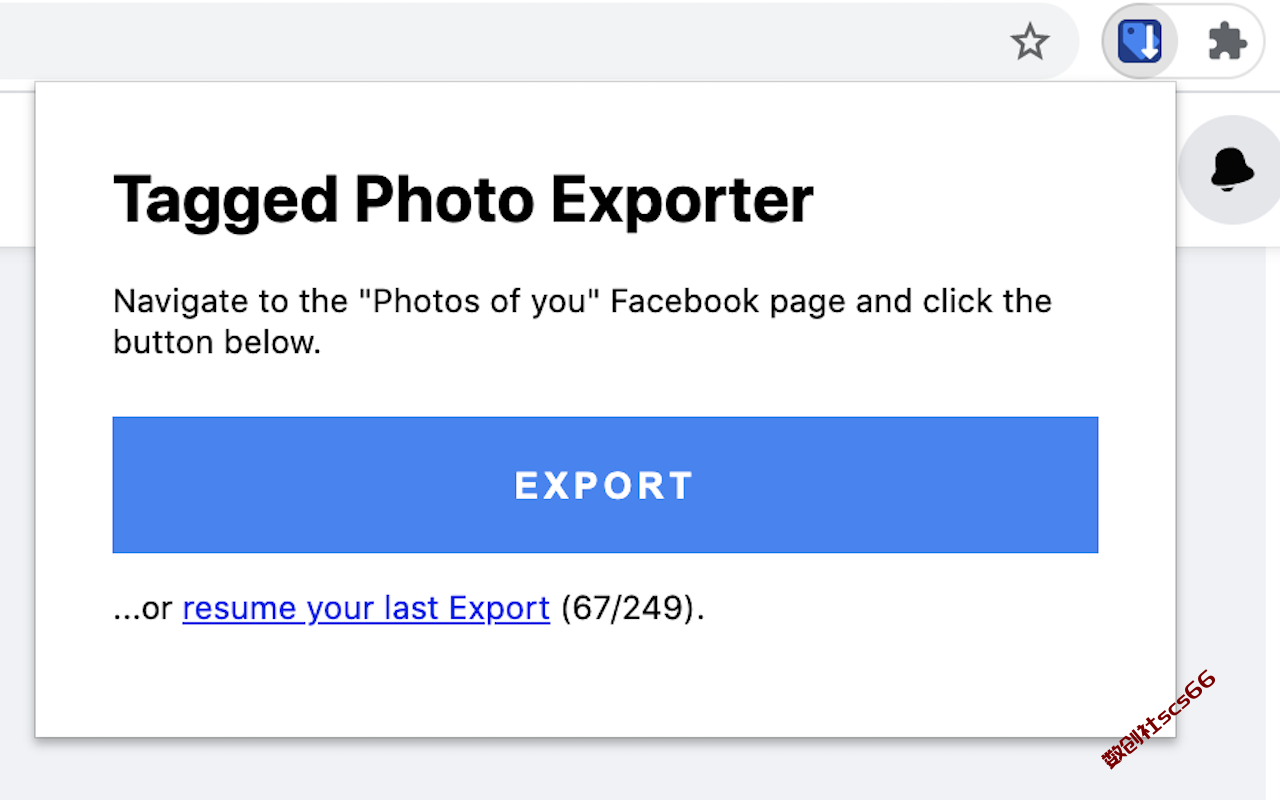This screenshot has width=1280, height=800.
Task: Click the Tagged Photo Exporter extension icon
Action: coord(1140,42)
